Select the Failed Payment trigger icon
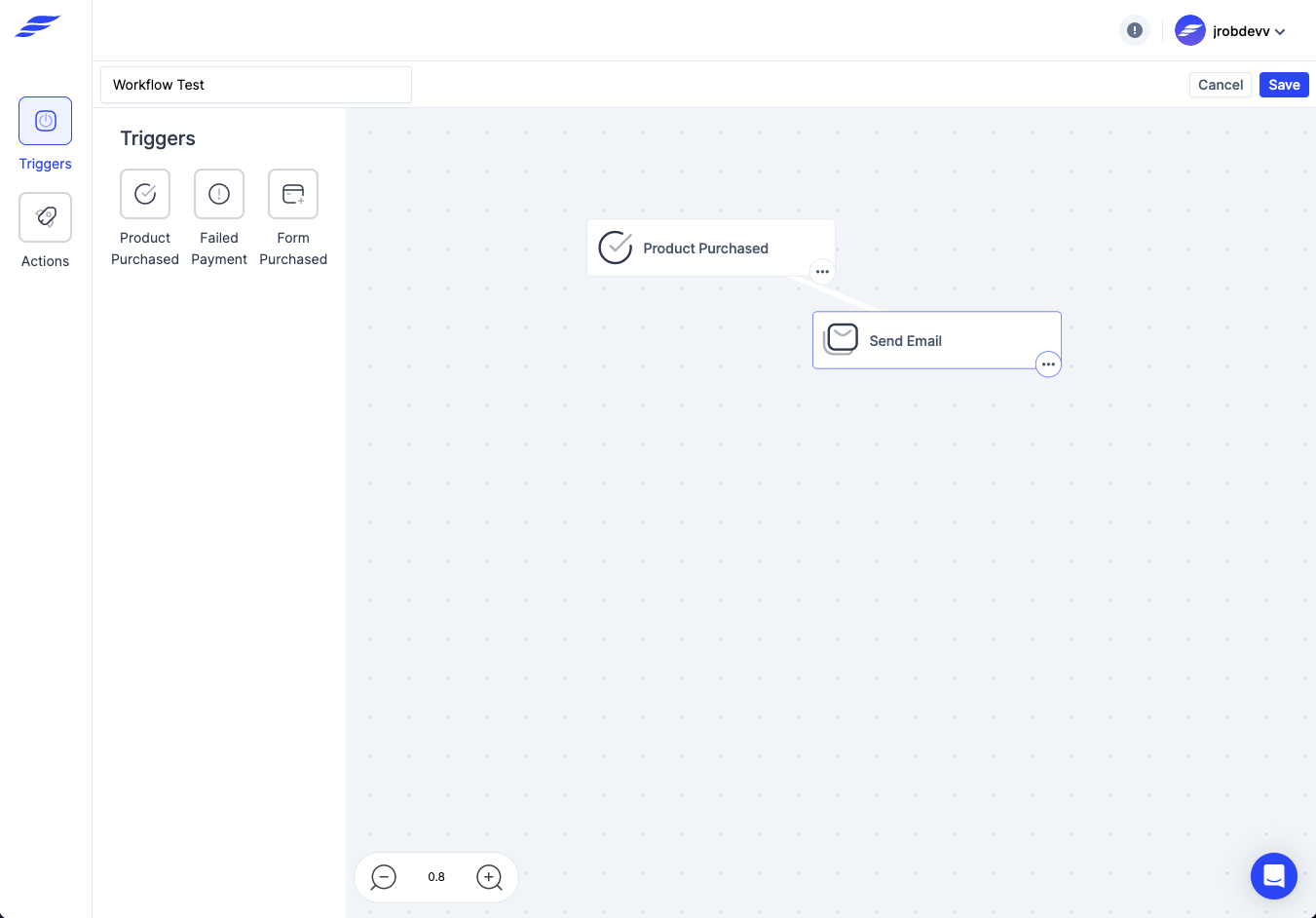The image size is (1316, 918). pos(219,194)
